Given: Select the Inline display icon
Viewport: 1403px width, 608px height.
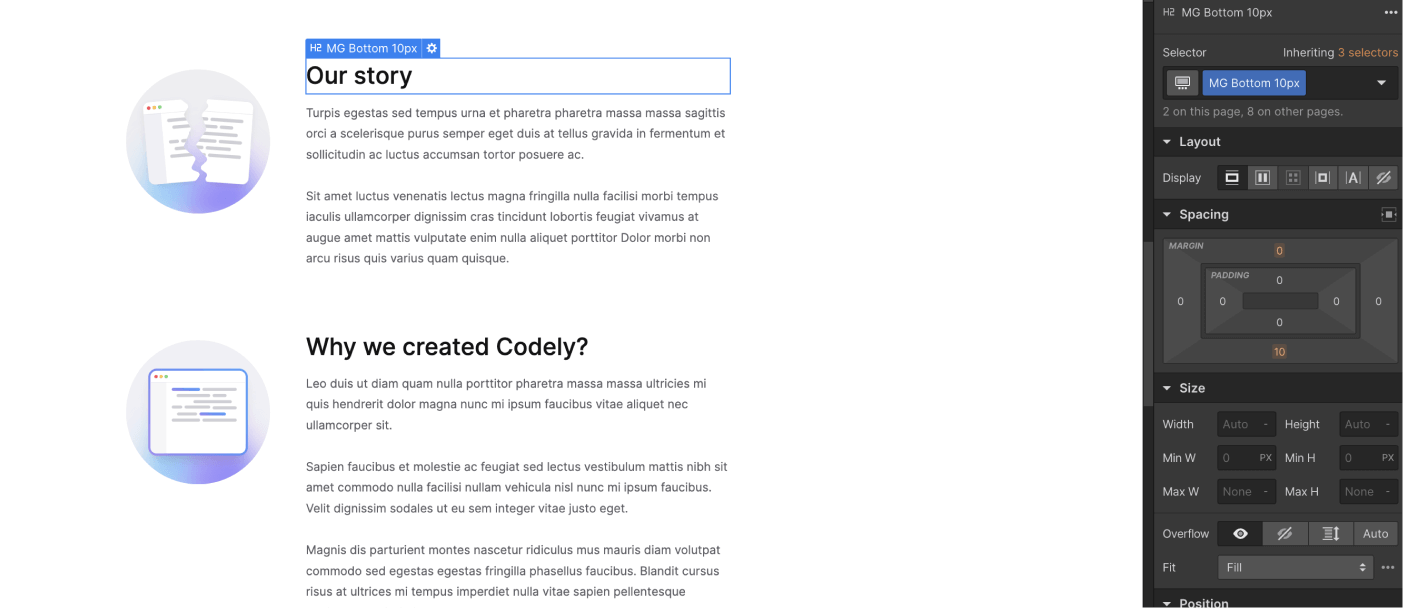Looking at the screenshot, I should (x=1353, y=177).
